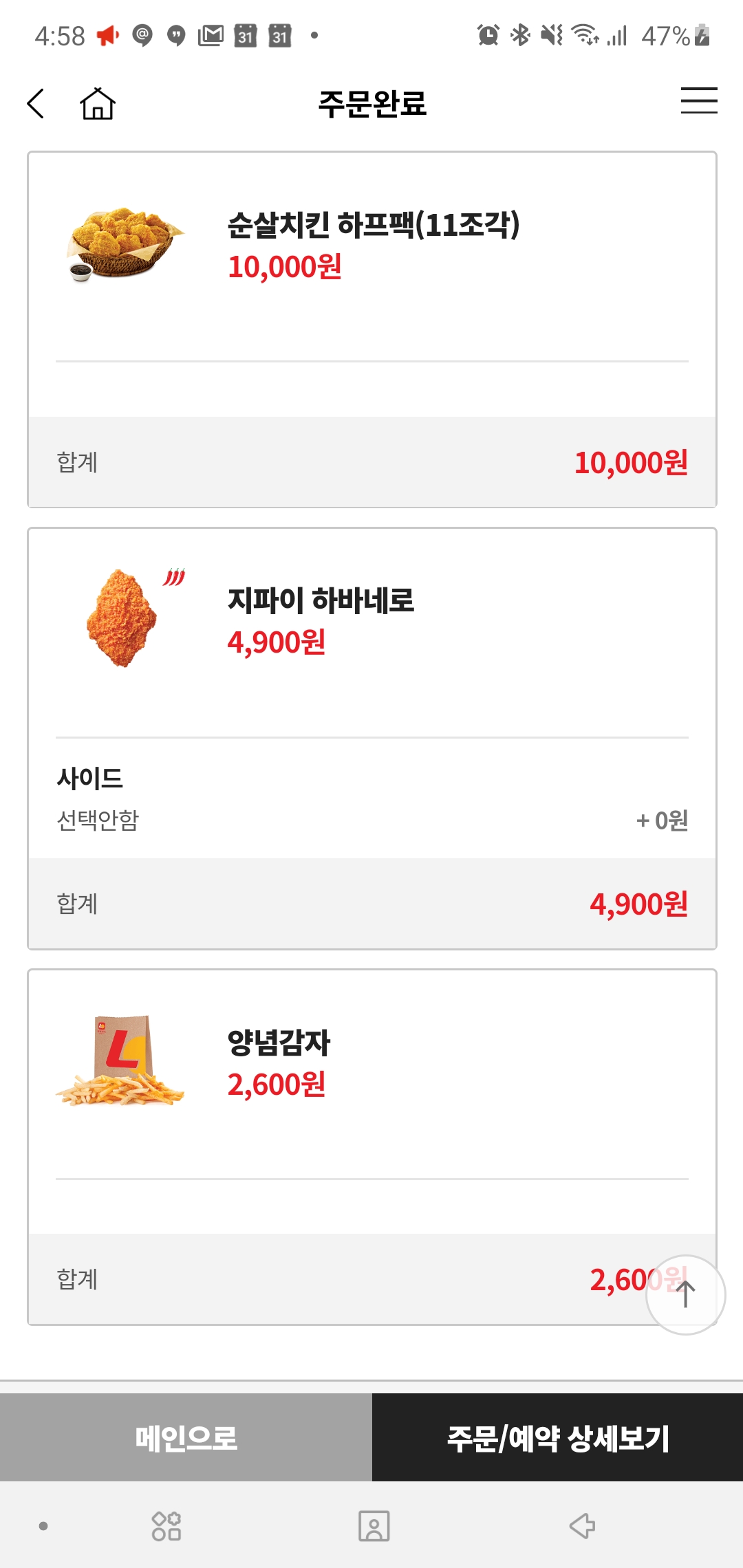Select the 양념감자 item name

pos(279,1043)
